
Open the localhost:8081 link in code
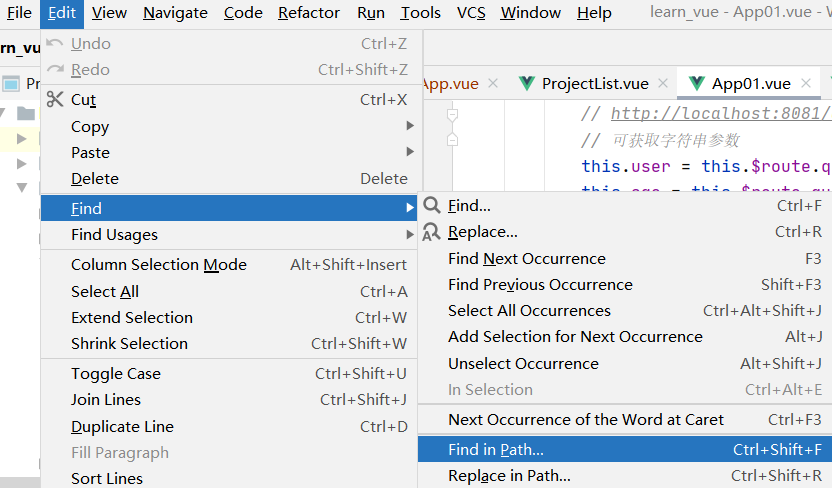tap(720, 114)
